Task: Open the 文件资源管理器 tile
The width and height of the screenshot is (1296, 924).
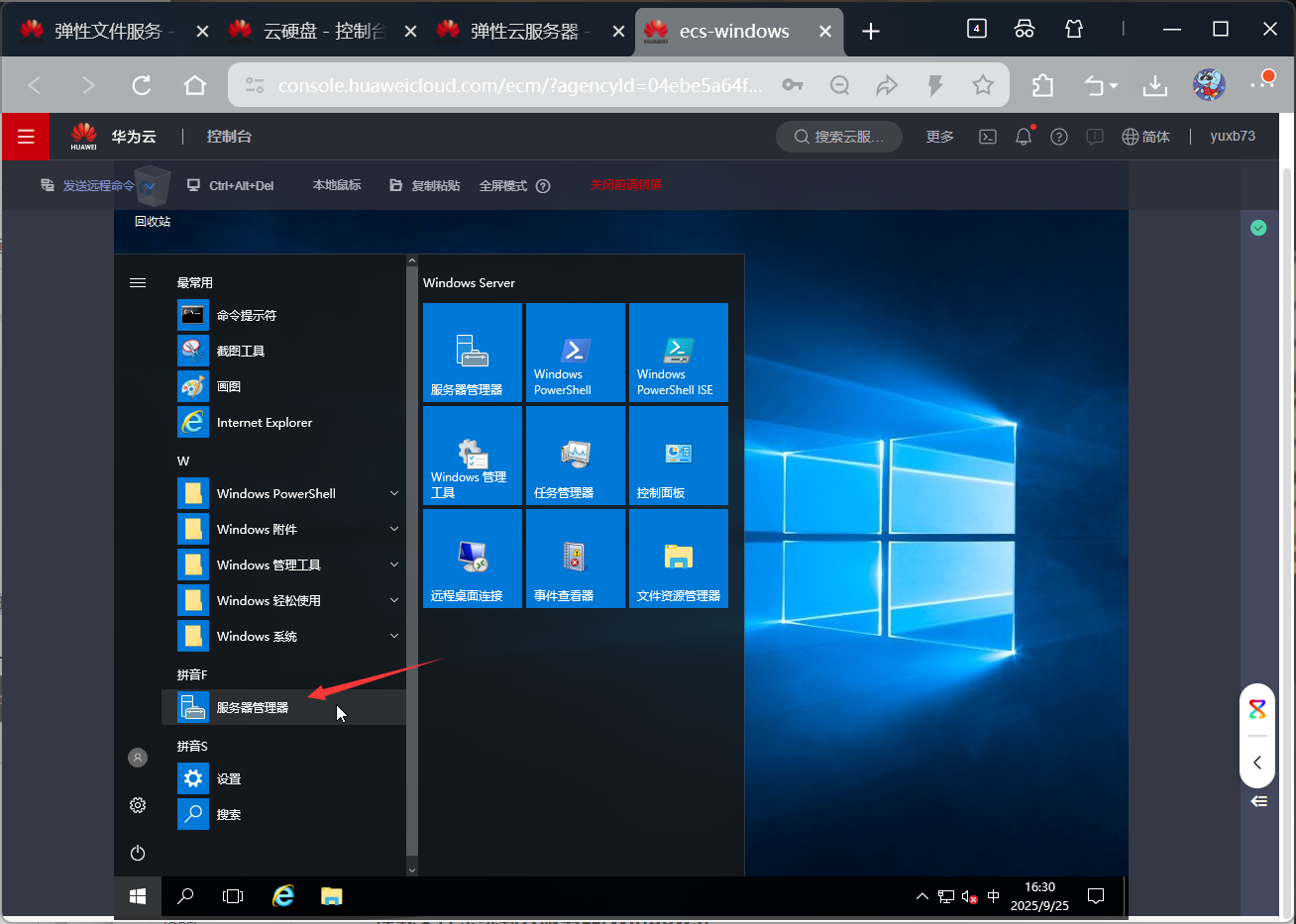Action: 679,559
